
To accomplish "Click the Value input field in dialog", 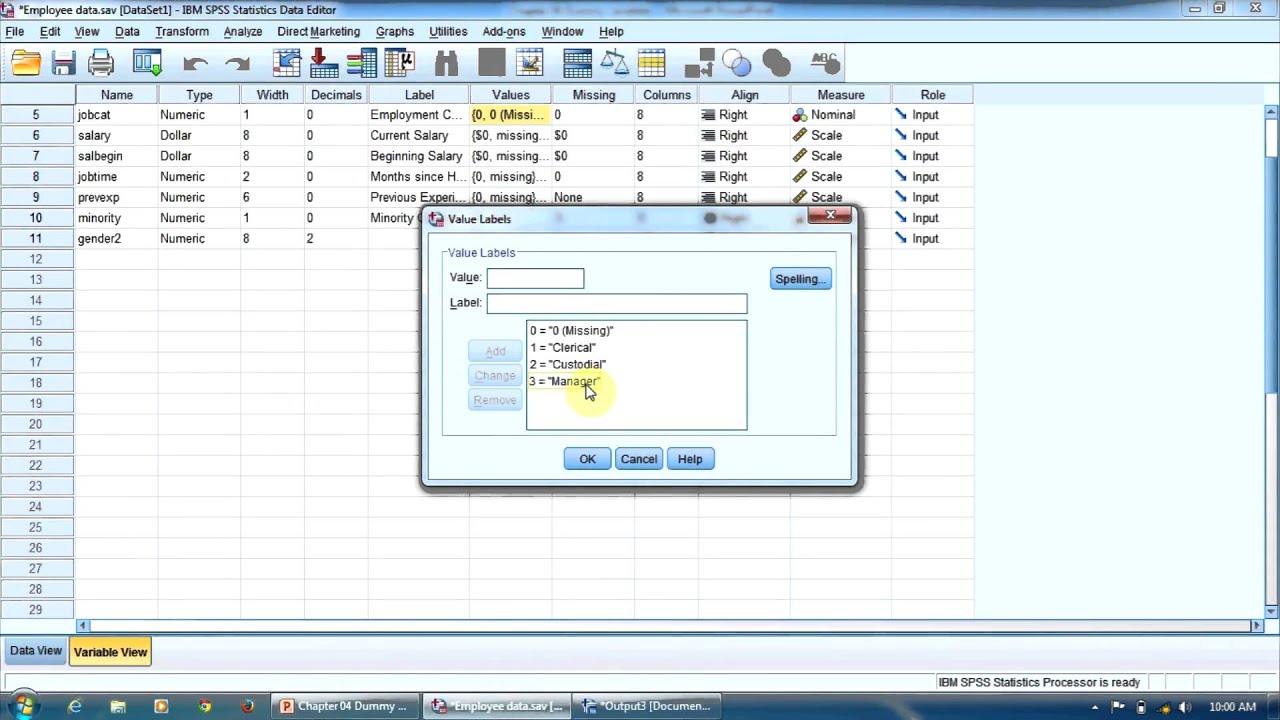I will [535, 278].
